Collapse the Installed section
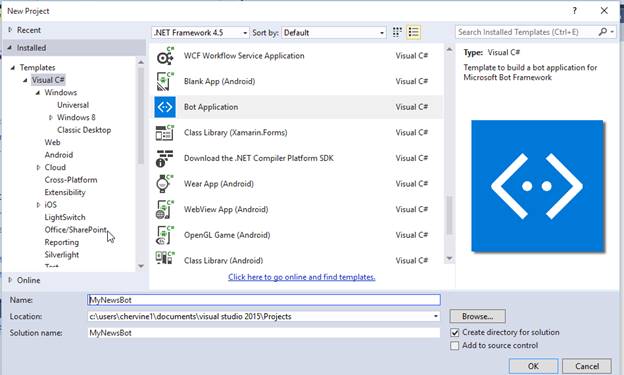The width and height of the screenshot is (624, 375). [x=10, y=48]
